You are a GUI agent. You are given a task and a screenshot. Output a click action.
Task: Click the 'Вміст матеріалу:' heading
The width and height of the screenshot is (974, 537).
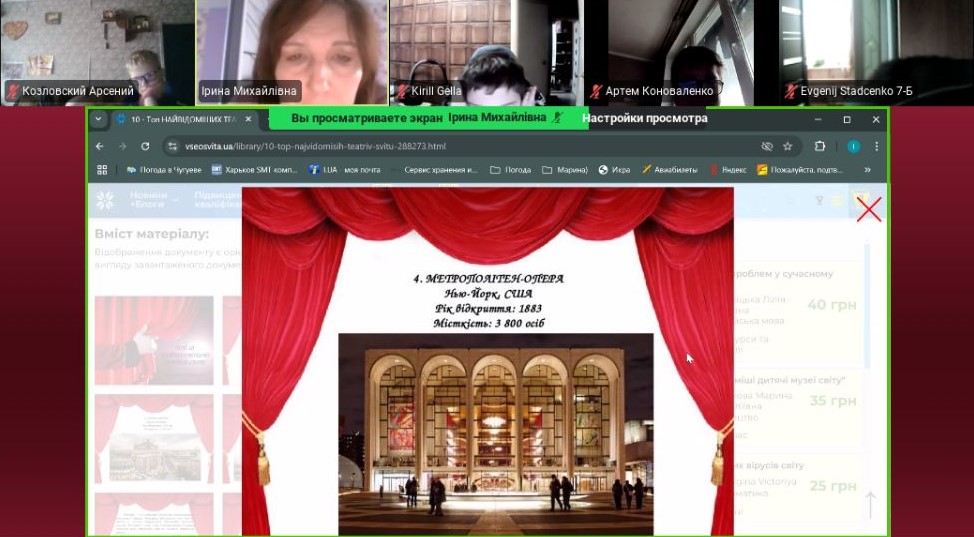click(152, 234)
